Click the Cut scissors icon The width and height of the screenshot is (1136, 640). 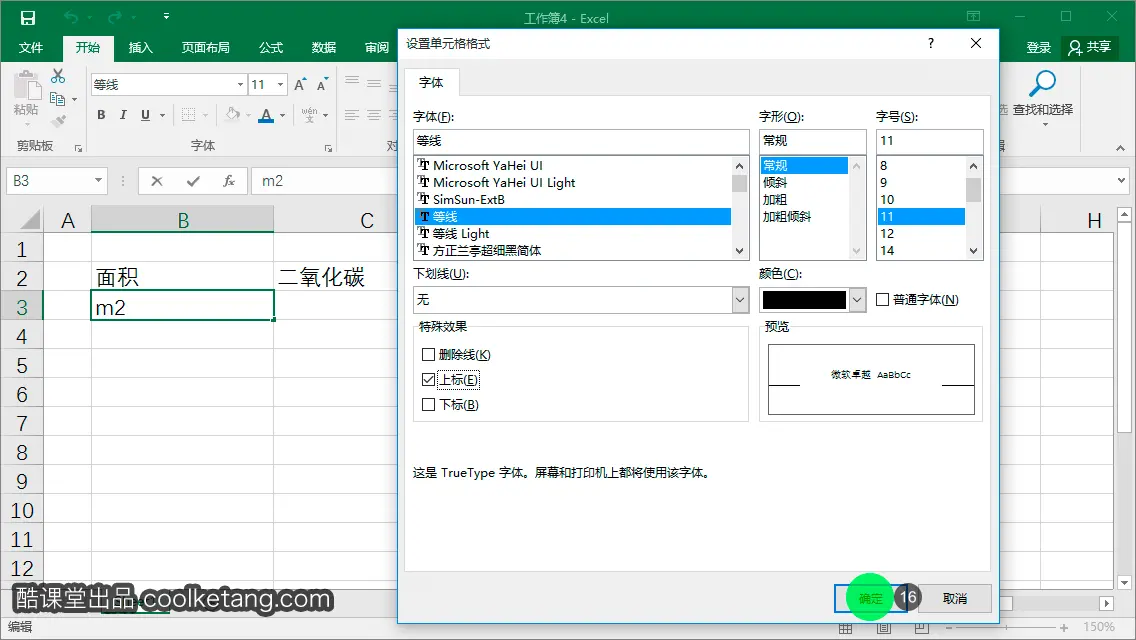pos(58,76)
